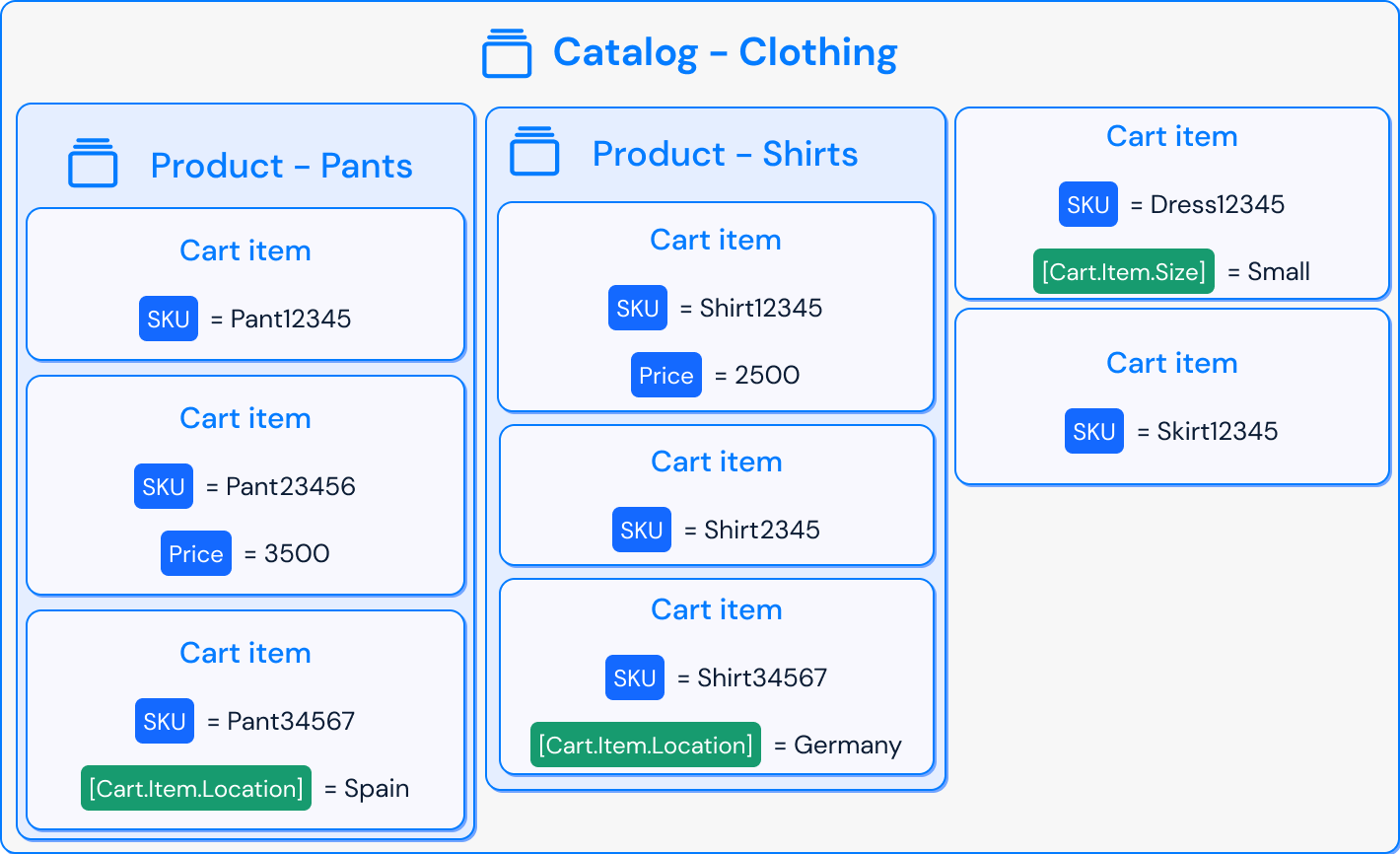The image size is (1400, 854).
Task: Click Cart item title above Pant23456
Action: click(245, 418)
